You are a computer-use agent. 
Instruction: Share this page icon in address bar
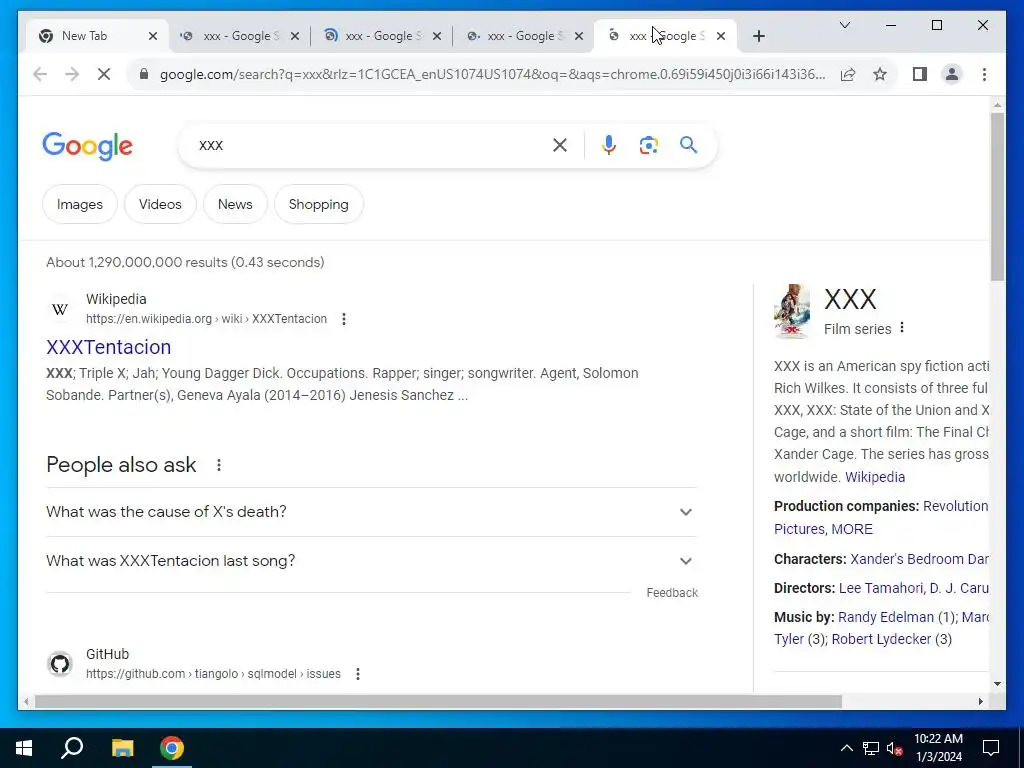848,74
